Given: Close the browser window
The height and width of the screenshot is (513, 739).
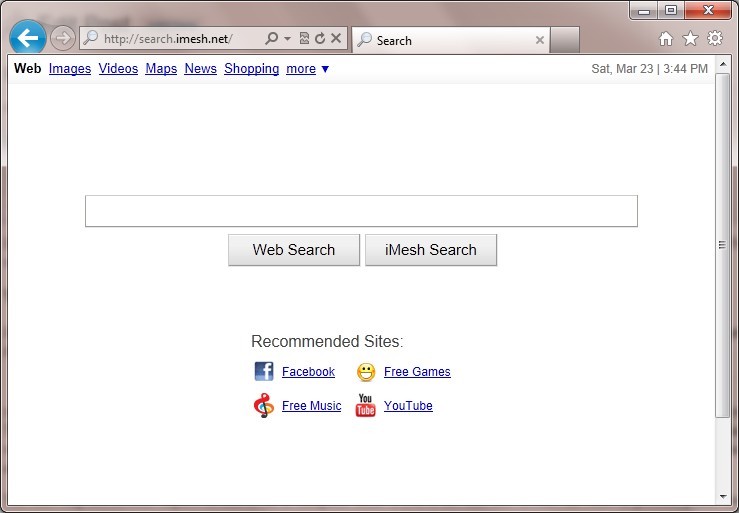Looking at the screenshot, I should coord(708,10).
